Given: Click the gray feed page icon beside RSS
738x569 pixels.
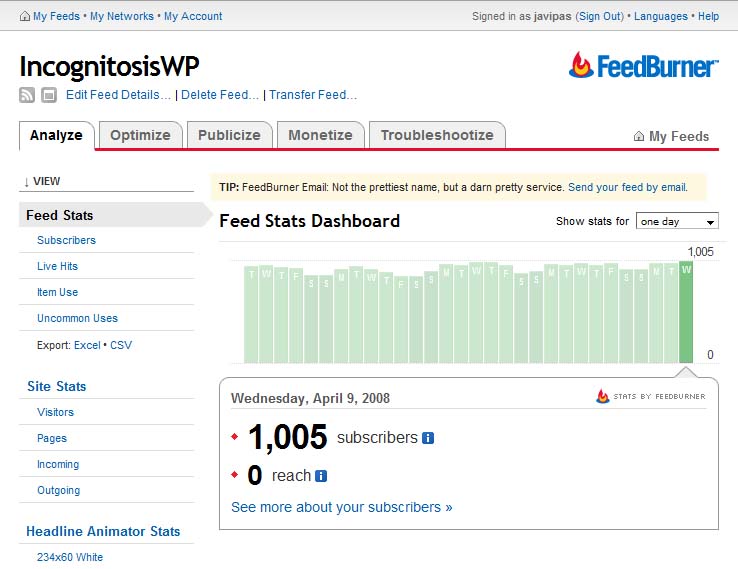Looking at the screenshot, I should point(48,95).
